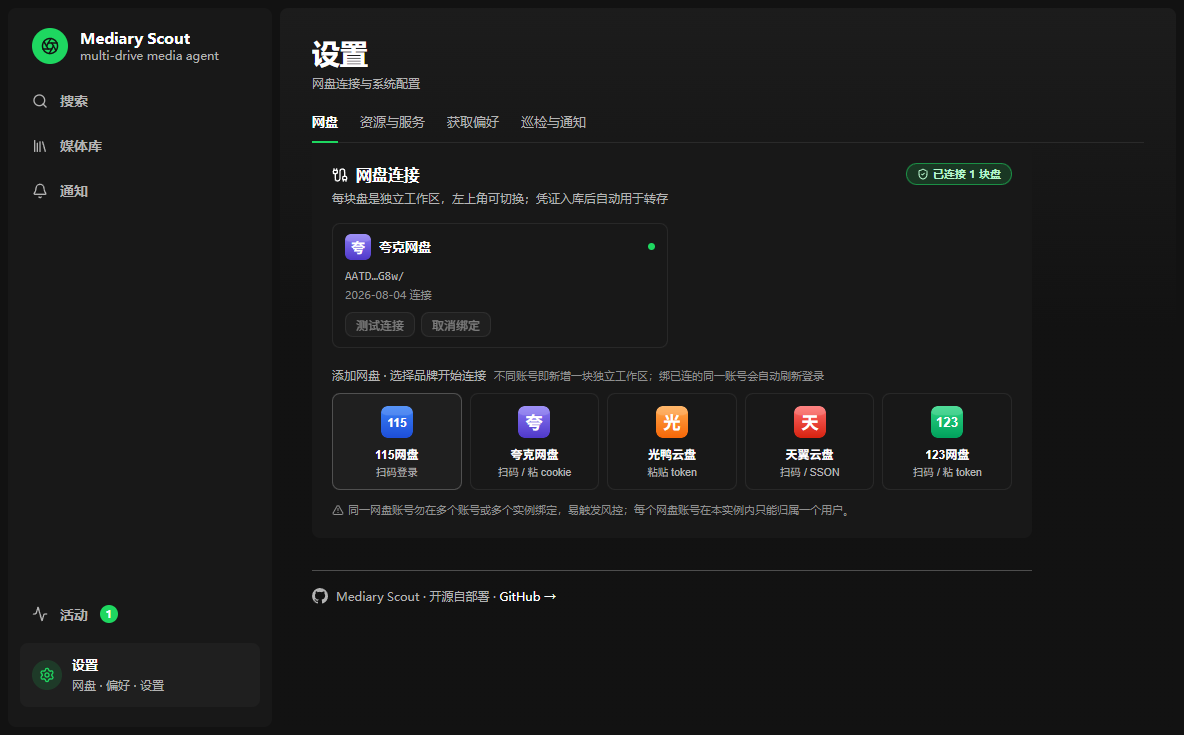Image resolution: width=1184 pixels, height=735 pixels.
Task: Click the 测试连接 button
Action: click(x=380, y=326)
